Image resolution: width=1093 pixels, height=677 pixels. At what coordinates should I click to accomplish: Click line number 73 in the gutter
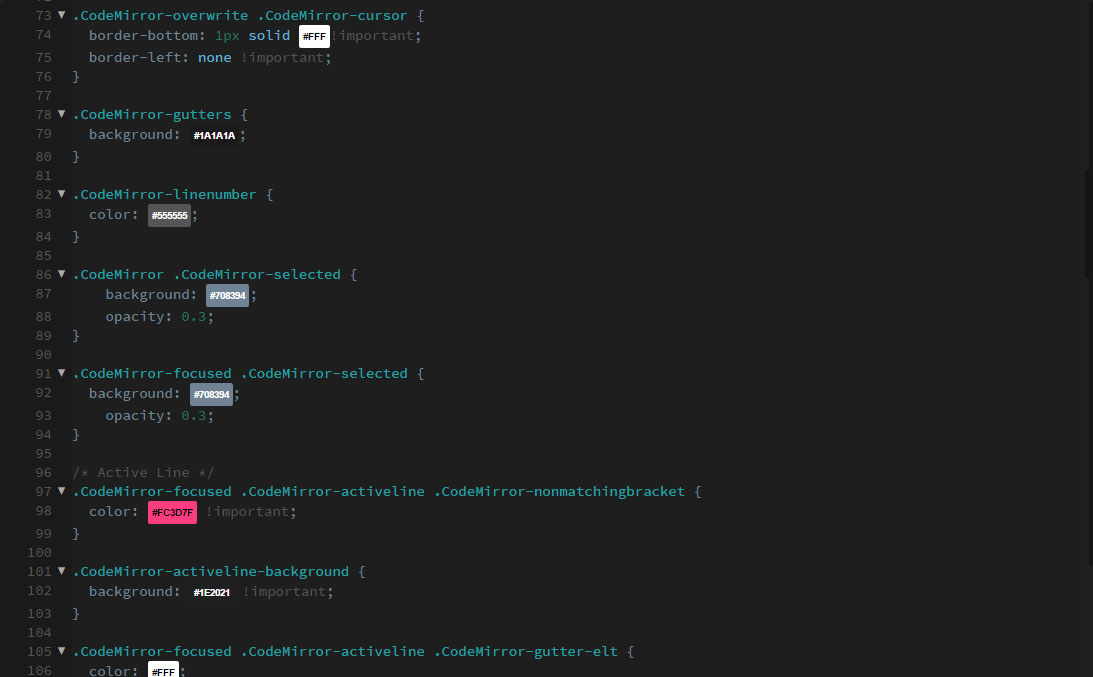pos(43,15)
